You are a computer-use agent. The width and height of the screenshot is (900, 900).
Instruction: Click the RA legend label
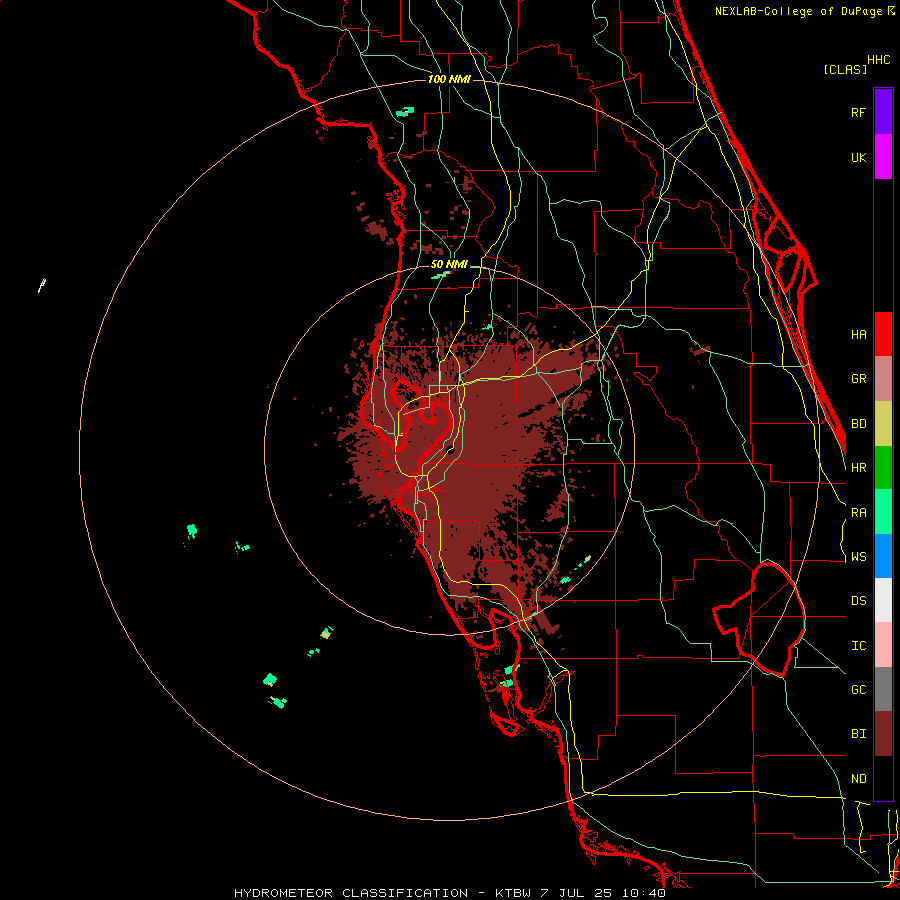(858, 513)
